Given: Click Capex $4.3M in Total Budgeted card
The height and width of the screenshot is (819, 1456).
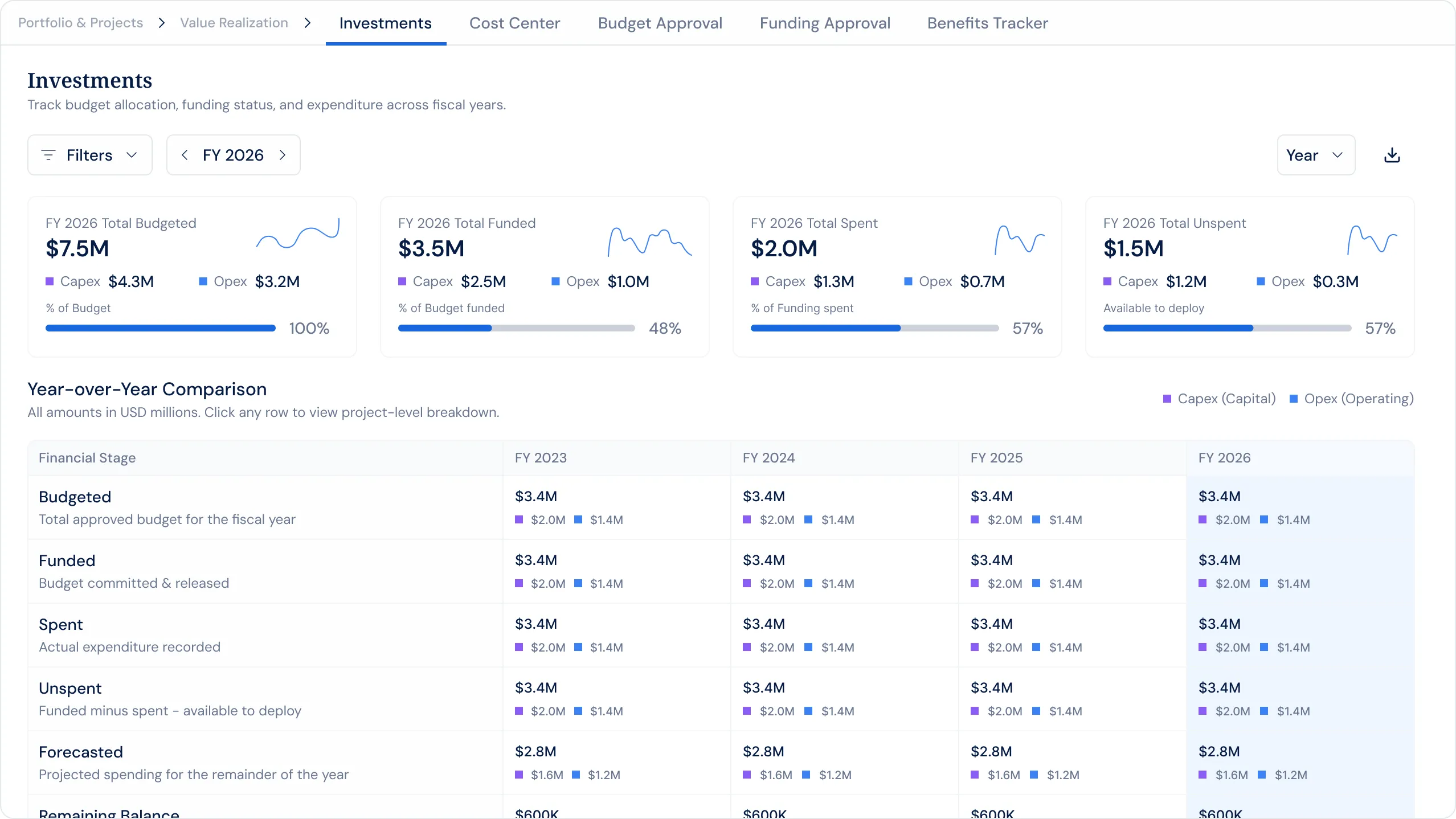Looking at the screenshot, I should pyautogui.click(x=131, y=281).
